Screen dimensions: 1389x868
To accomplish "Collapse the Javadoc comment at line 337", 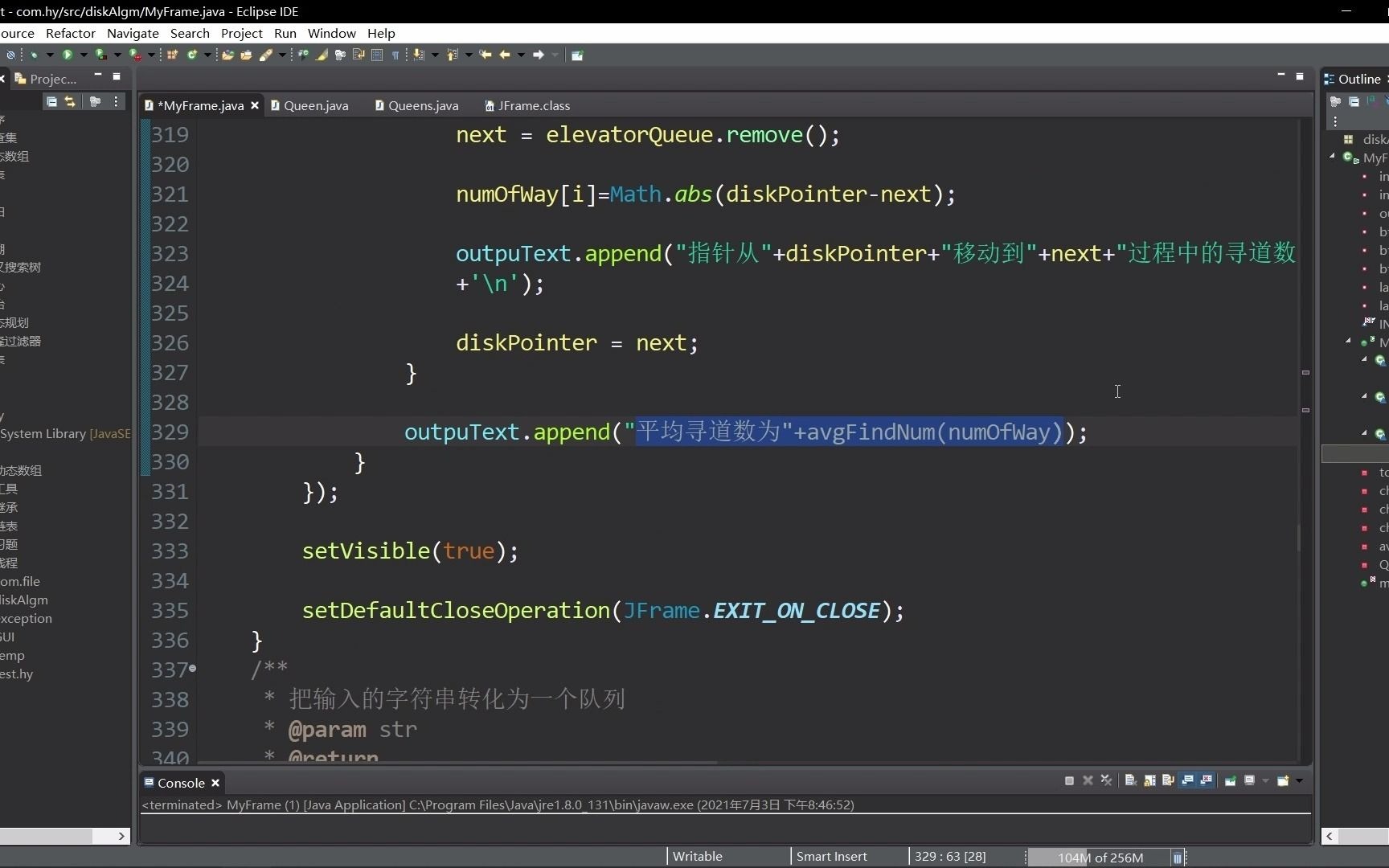I will (192, 668).
